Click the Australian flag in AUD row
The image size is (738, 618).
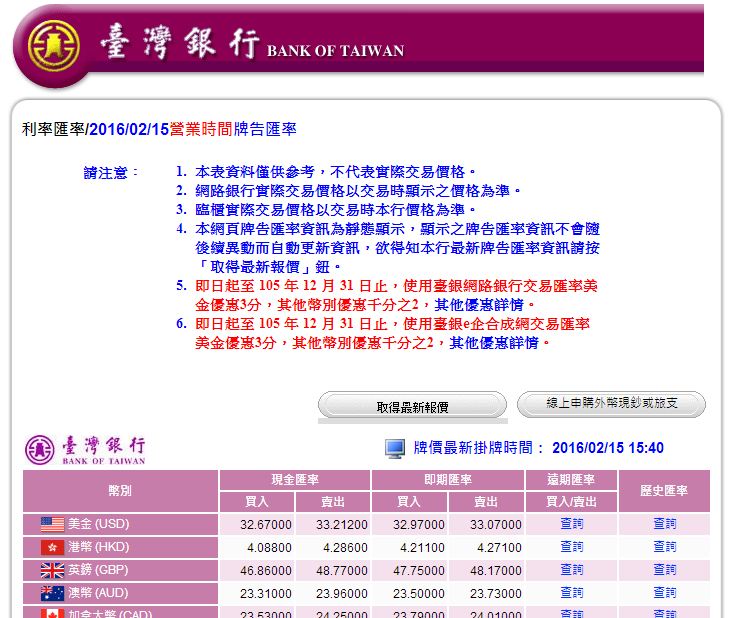tap(52, 593)
